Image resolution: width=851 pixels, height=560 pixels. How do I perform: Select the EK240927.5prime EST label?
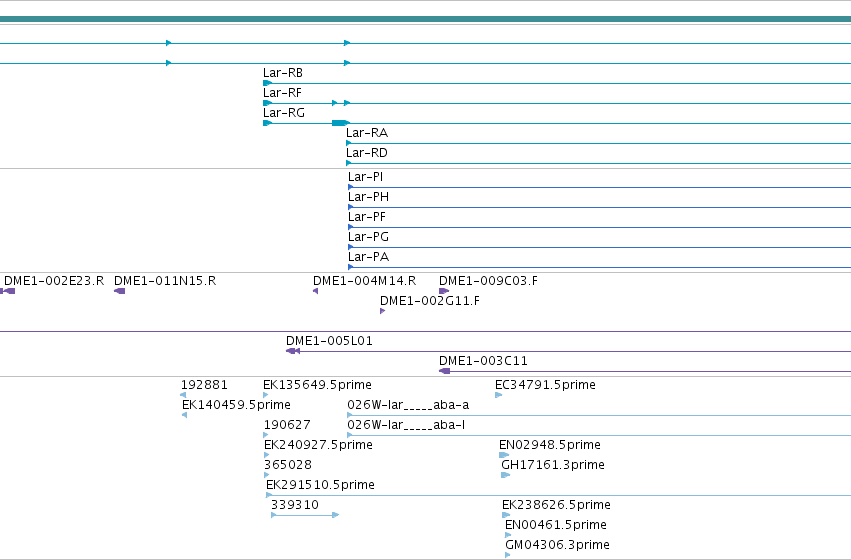pos(319,446)
